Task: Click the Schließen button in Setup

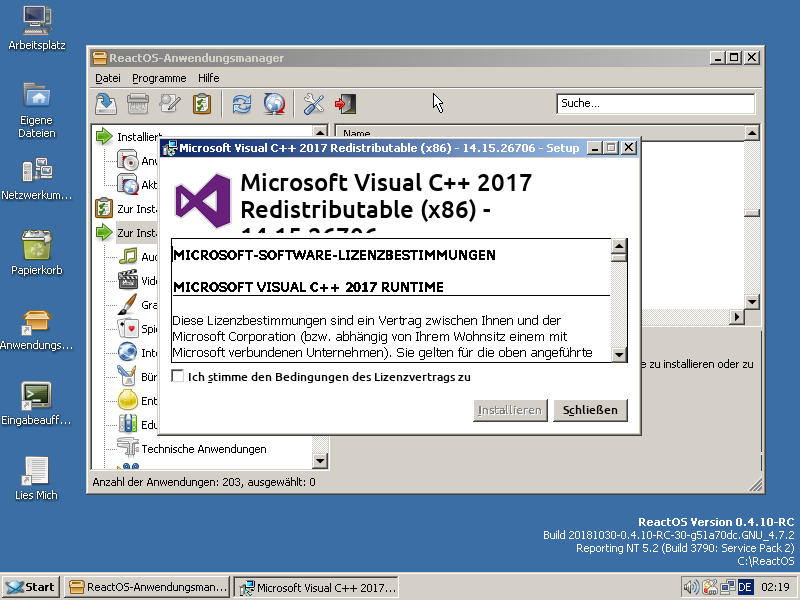Action: [x=590, y=410]
